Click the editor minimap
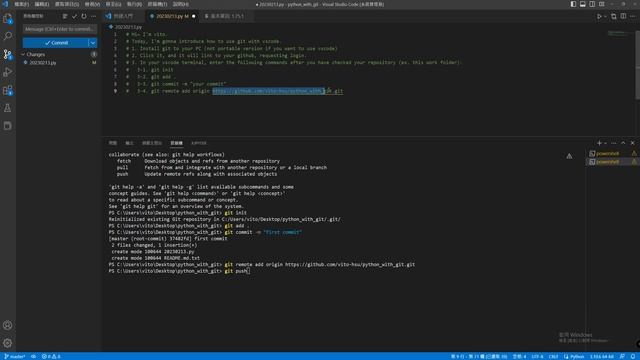640x360 pixels. (x=618, y=33)
